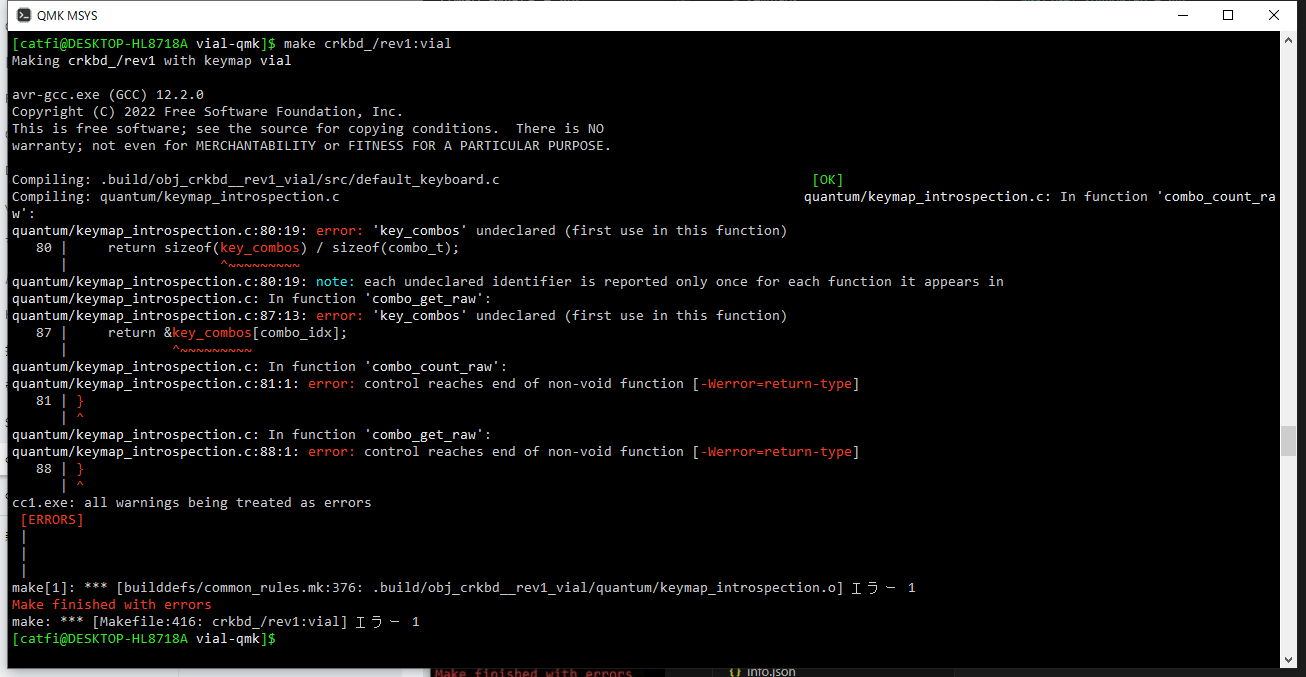Click the error message at keymap_introspection.c:87:13

point(400,316)
